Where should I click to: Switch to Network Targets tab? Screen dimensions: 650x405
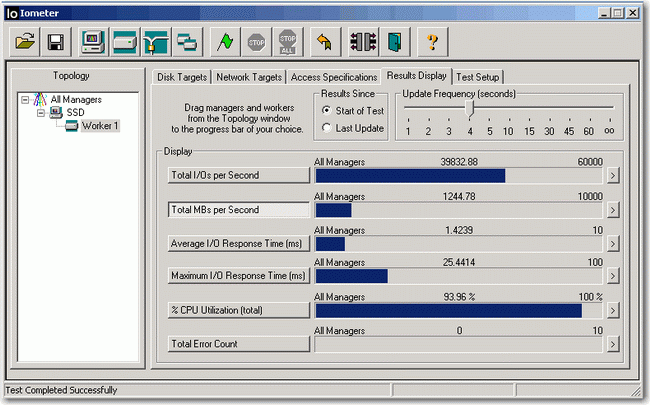[x=249, y=77]
